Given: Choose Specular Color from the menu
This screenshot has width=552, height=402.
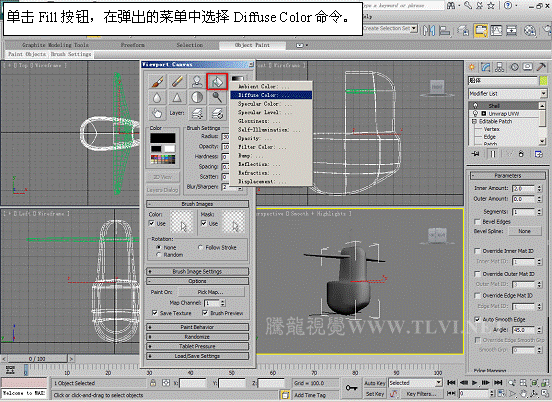Looking at the screenshot, I should click(271, 104).
